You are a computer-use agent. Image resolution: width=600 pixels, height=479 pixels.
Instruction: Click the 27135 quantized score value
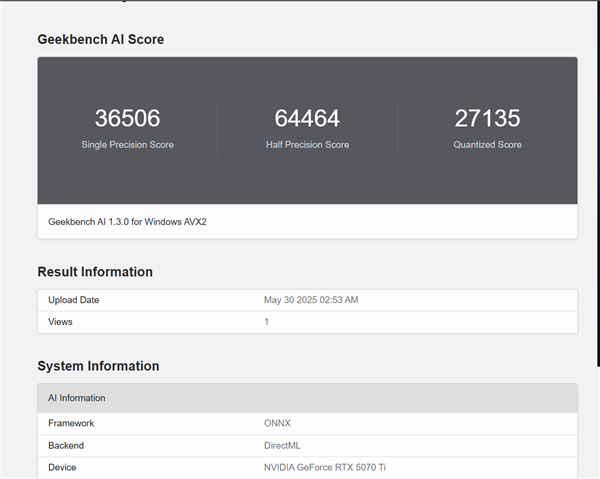(487, 118)
